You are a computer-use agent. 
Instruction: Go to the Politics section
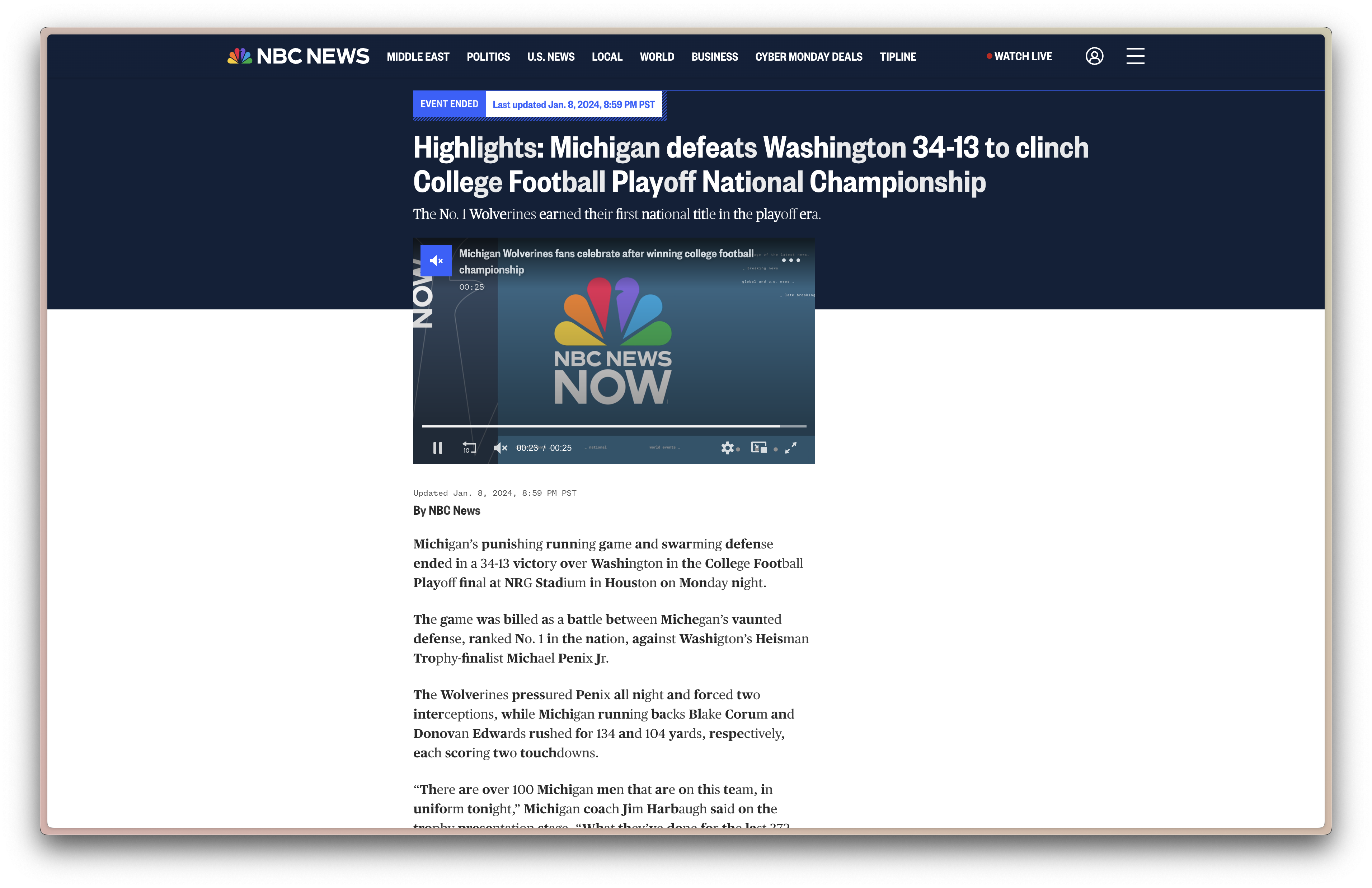(488, 56)
